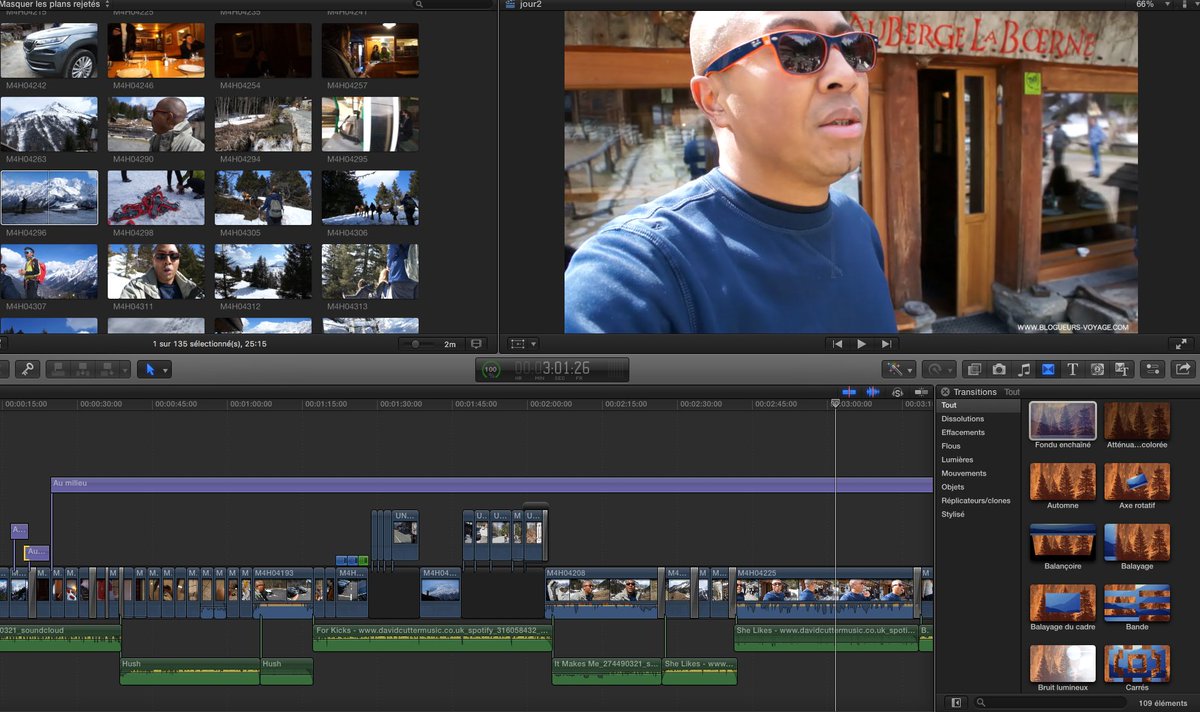The image size is (1200, 712).
Task: Select the Au milieu title bar clip
Action: (492, 484)
